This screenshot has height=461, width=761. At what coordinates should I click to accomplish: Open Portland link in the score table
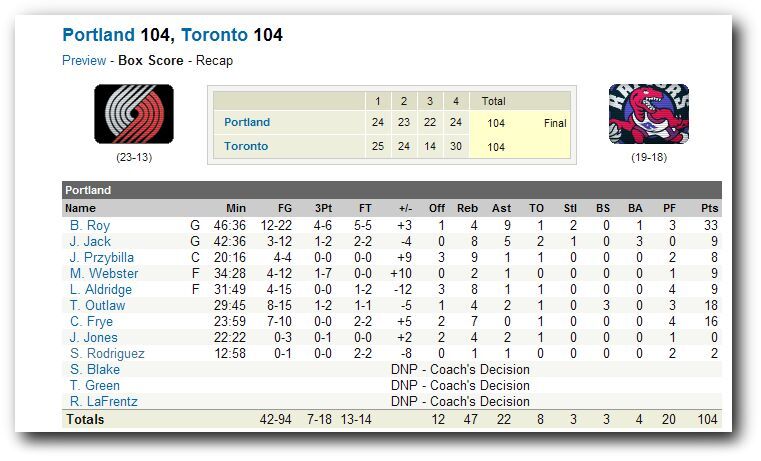(247, 122)
